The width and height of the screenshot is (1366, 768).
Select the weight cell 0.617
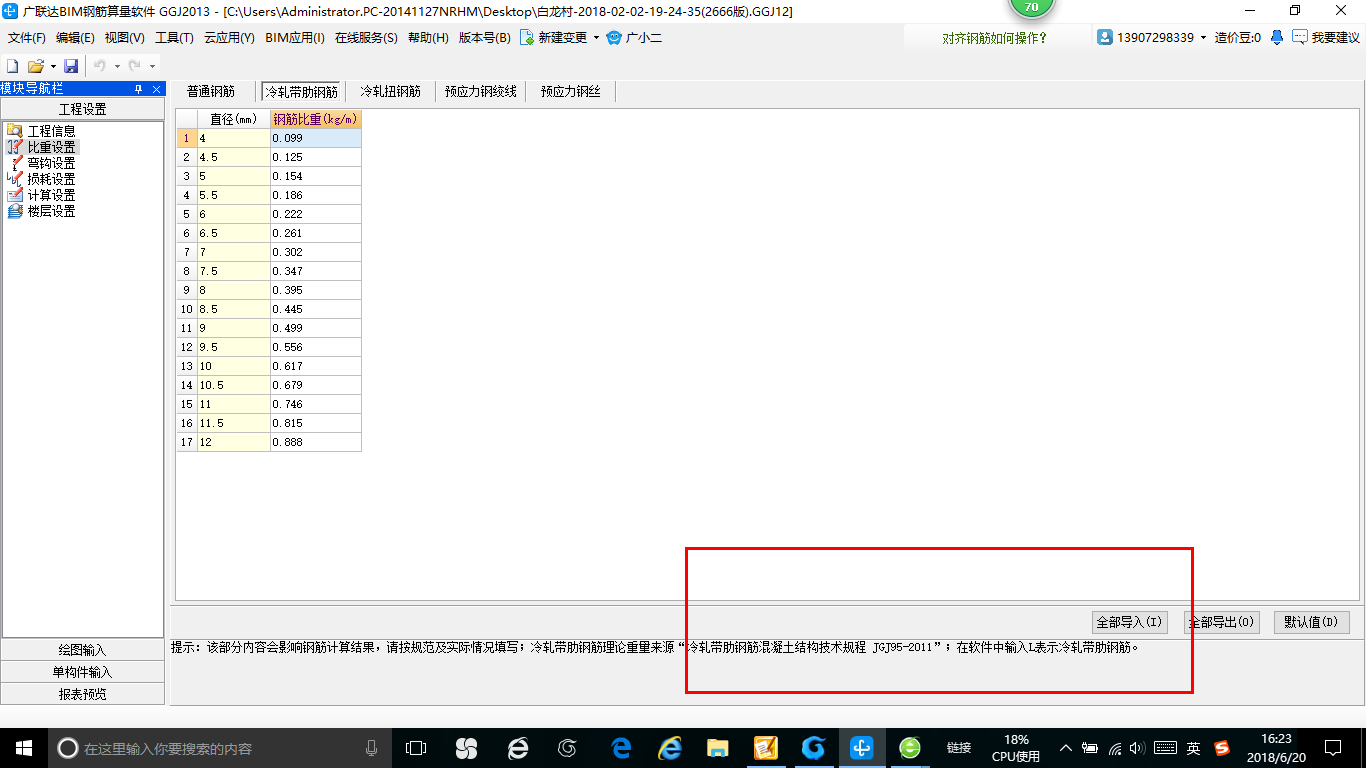click(x=316, y=366)
